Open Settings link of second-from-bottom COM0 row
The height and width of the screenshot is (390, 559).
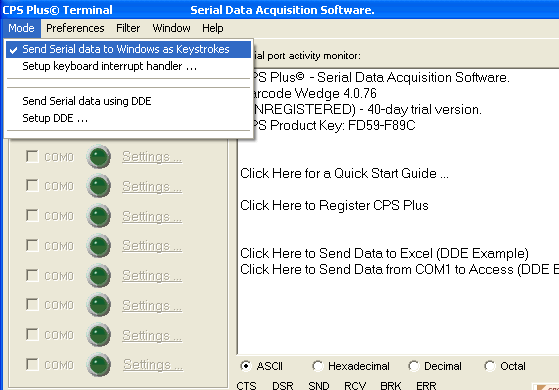[152, 335]
